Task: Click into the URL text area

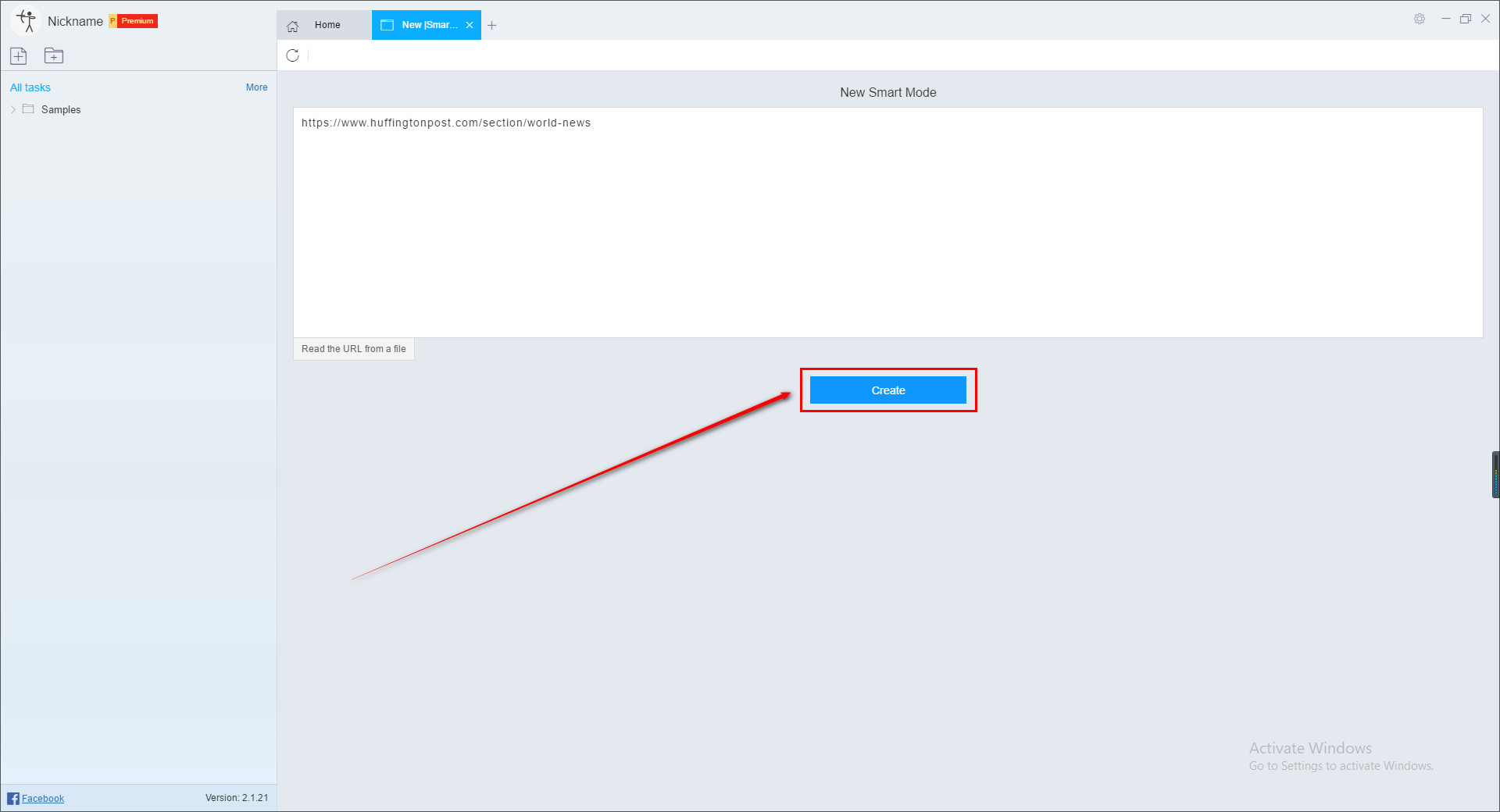Action: (887, 223)
